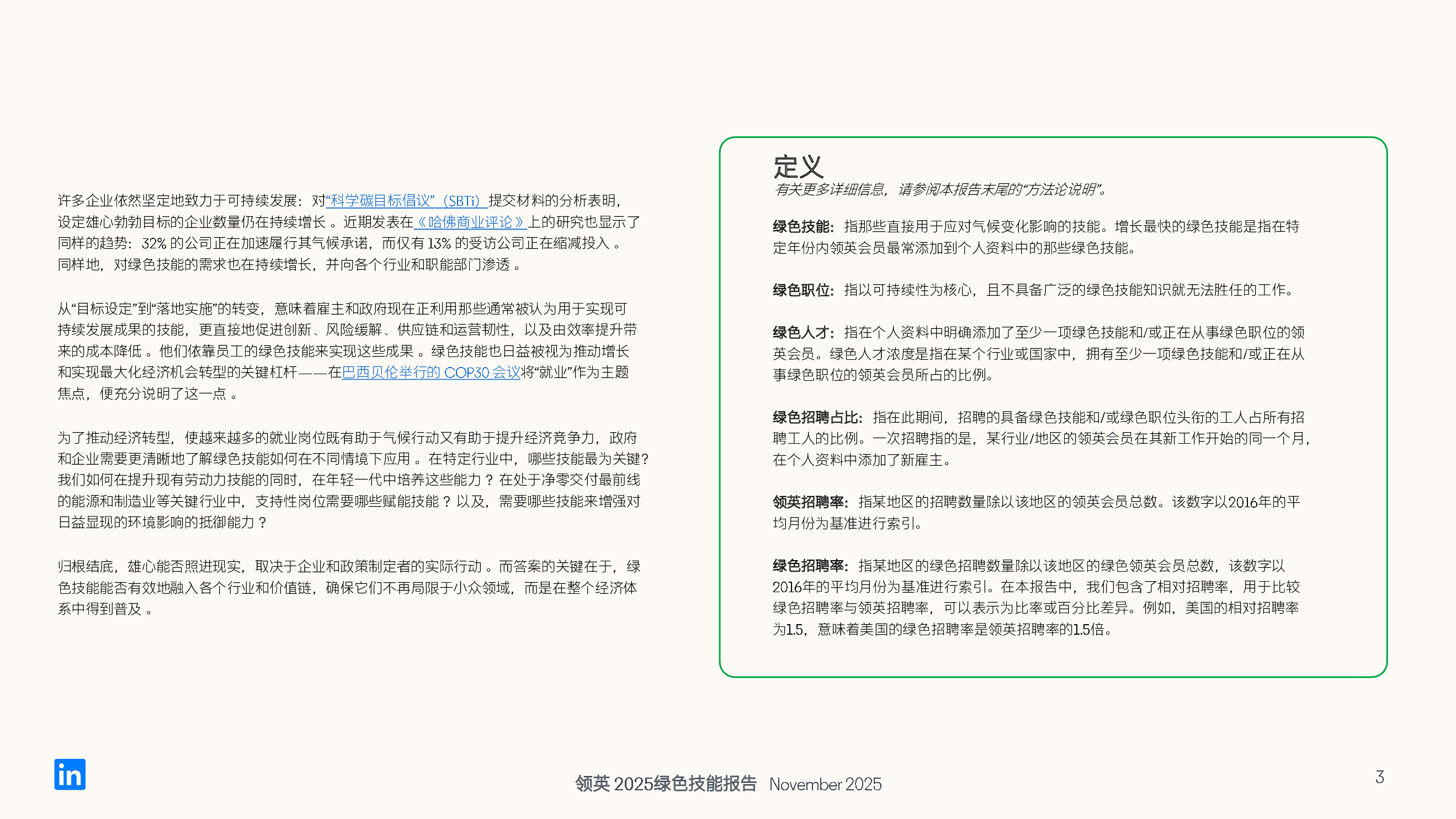Click the paragraph beginning 为了推动经济转型
Image resolution: width=1456 pixels, height=819 pixels.
339,480
